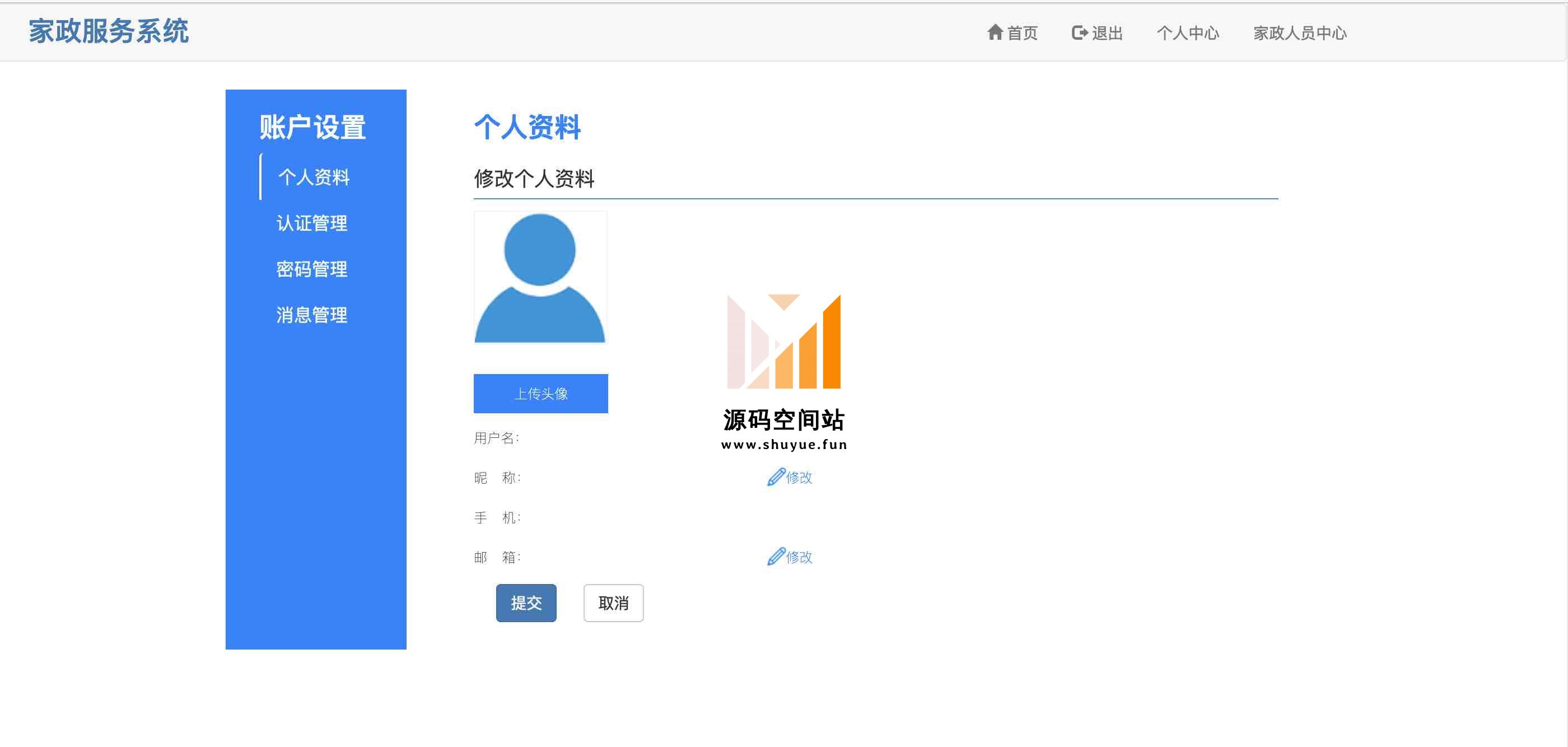Image resolution: width=1568 pixels, height=747 pixels.
Task: Go to 个人中心 in top navigation
Action: (1188, 33)
